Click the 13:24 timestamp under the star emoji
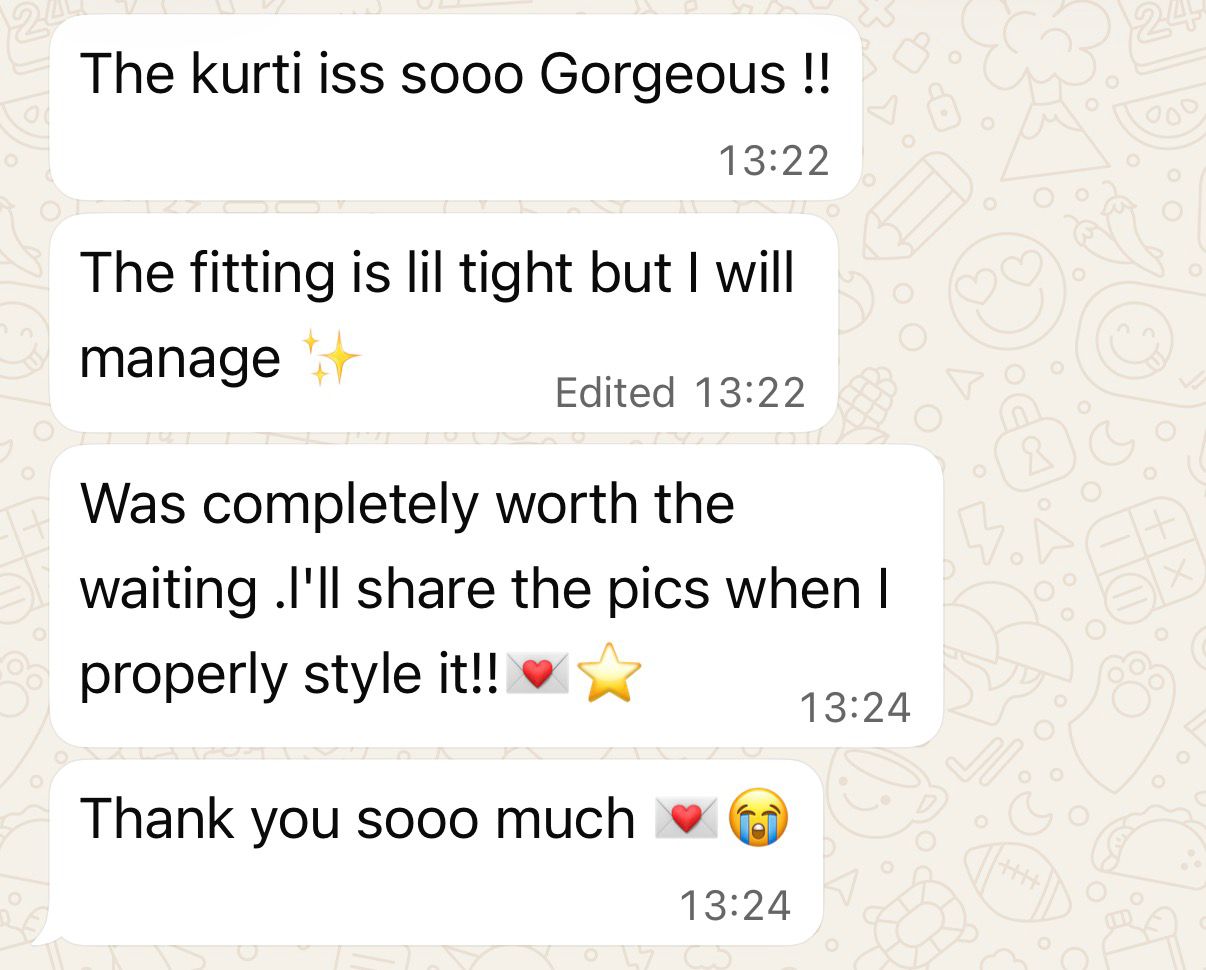The image size is (1206, 970). click(856, 708)
